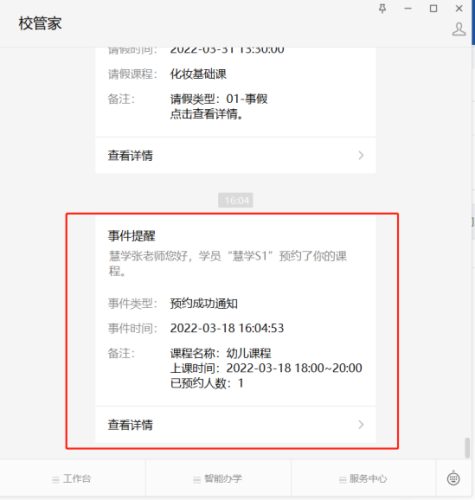Expand leave request card via chevron arrow
The width and height of the screenshot is (475, 500).
pos(361,155)
